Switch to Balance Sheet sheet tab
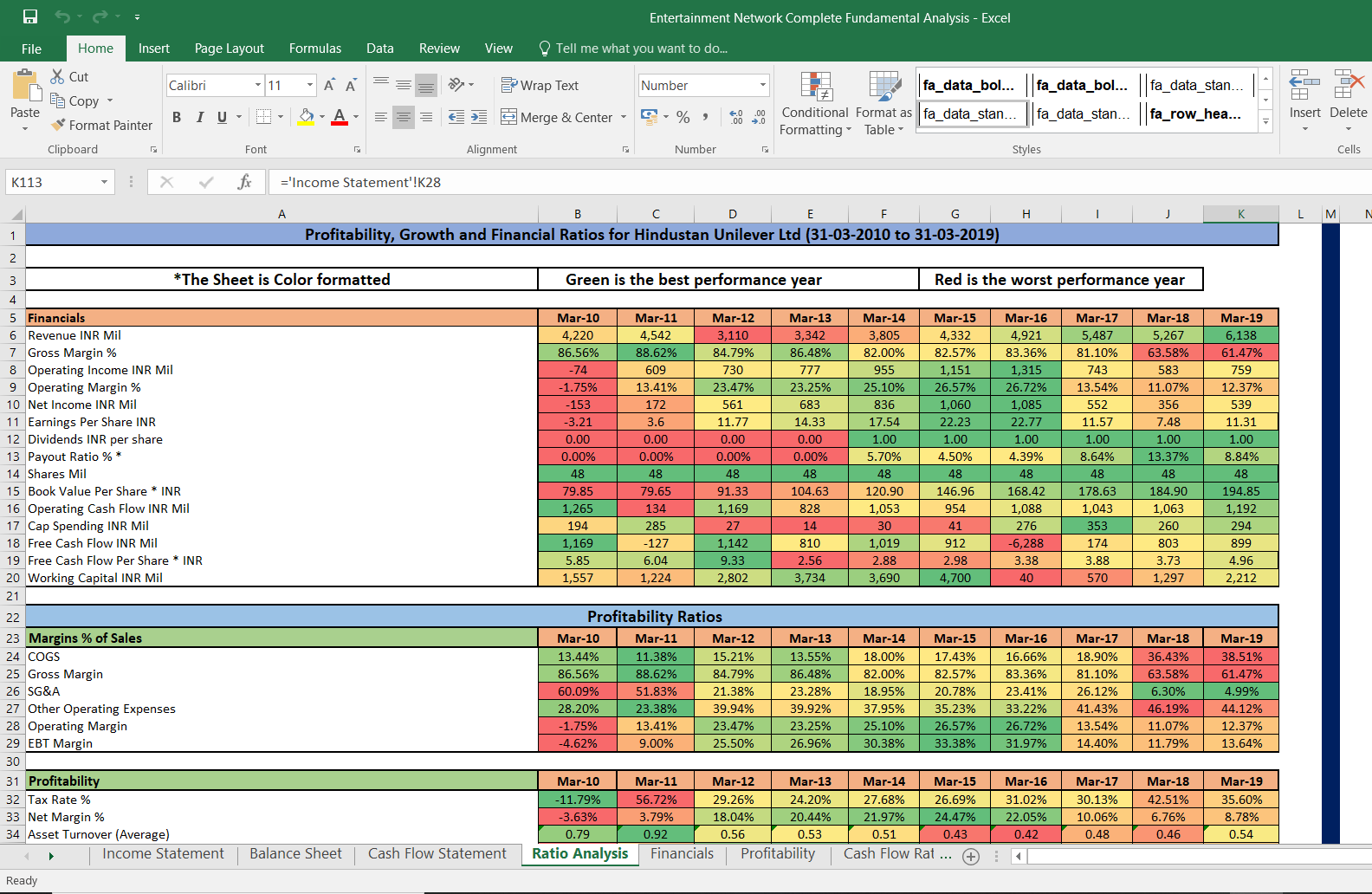Image resolution: width=1372 pixels, height=894 pixels. click(296, 854)
